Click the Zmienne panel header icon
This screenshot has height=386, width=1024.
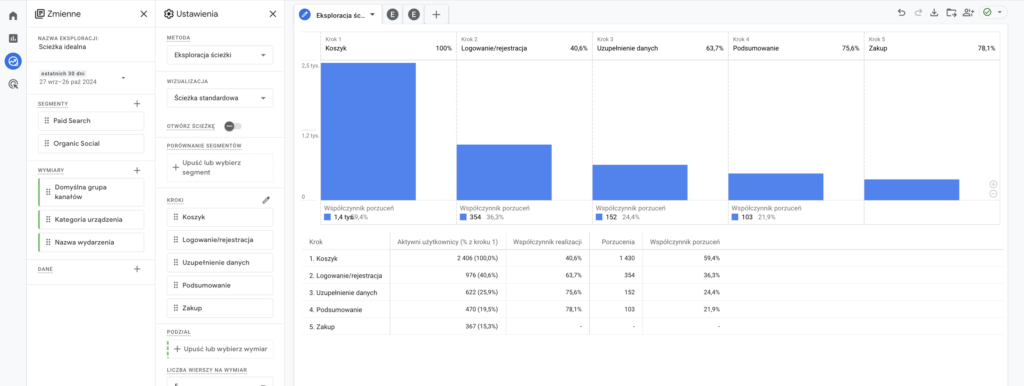40,14
